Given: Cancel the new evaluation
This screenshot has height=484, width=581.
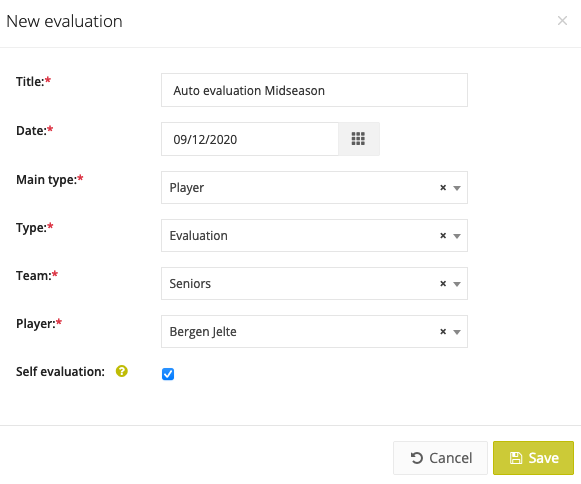Looking at the screenshot, I should click(x=440, y=458).
